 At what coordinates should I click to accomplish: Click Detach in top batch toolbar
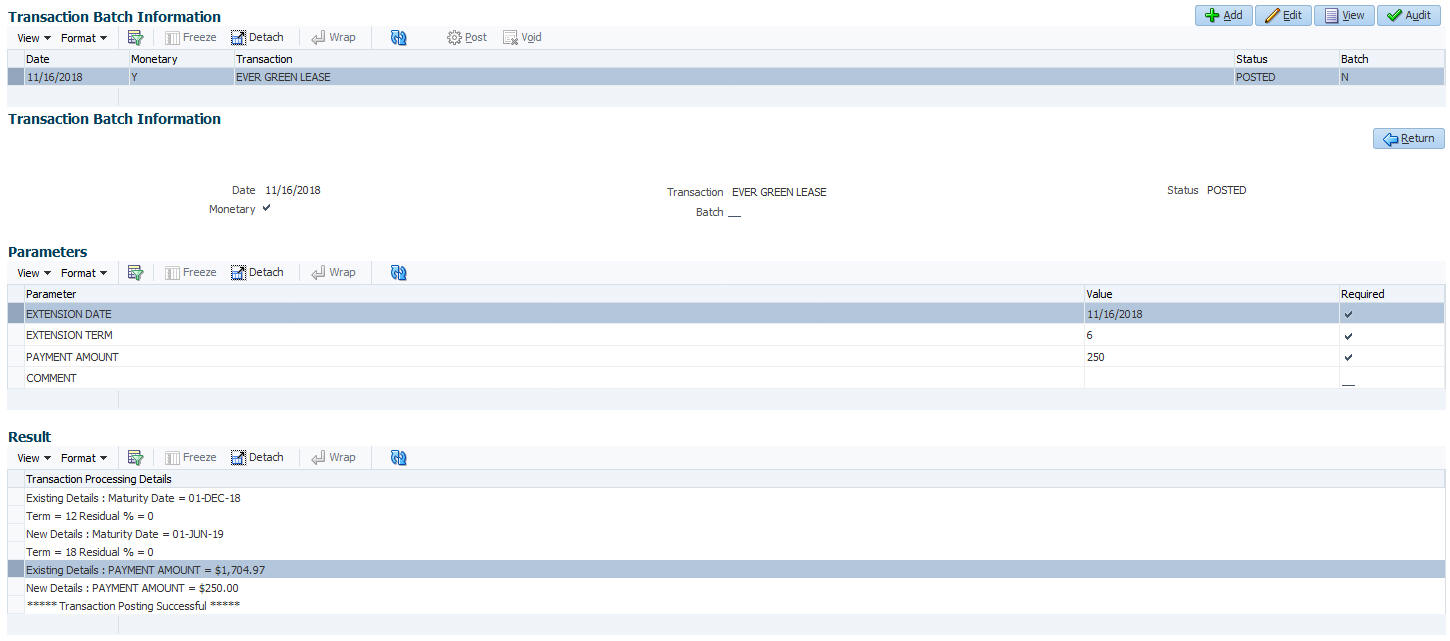click(x=258, y=38)
